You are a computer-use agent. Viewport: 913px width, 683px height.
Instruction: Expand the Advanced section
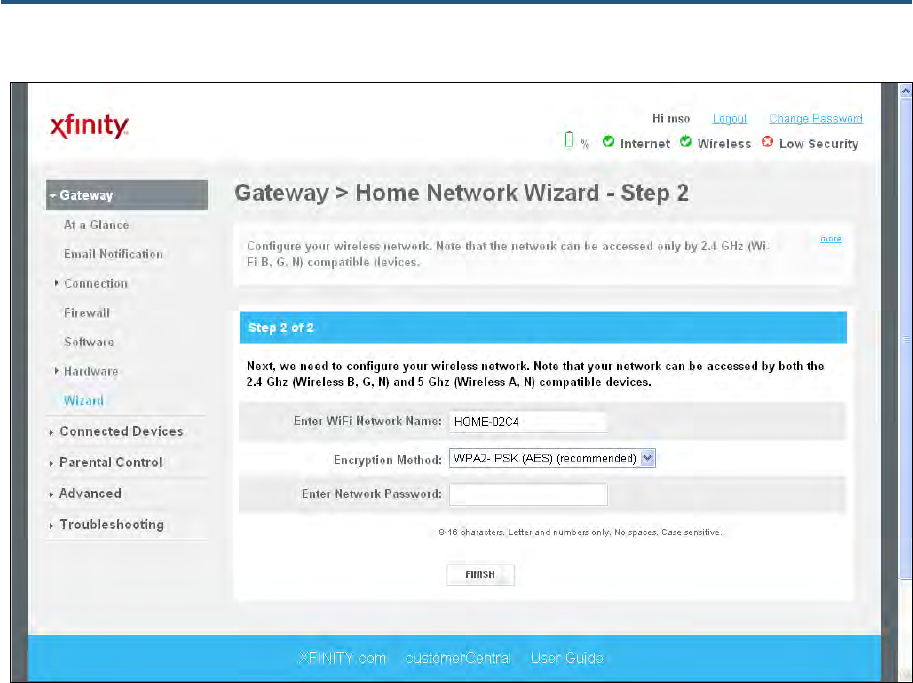pyautogui.click(x=90, y=493)
